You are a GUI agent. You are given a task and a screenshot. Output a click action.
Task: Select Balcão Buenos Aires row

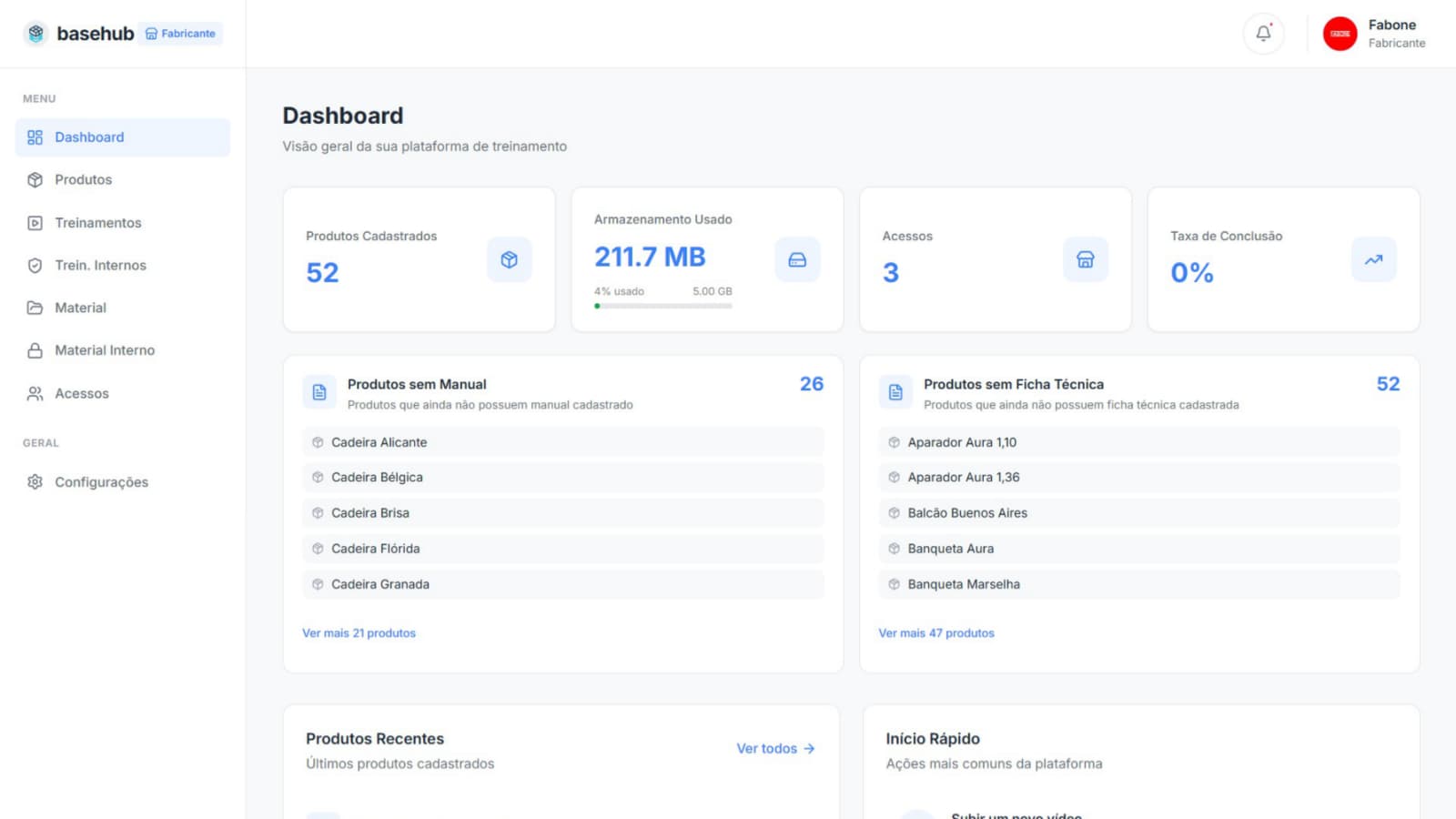click(x=1139, y=513)
